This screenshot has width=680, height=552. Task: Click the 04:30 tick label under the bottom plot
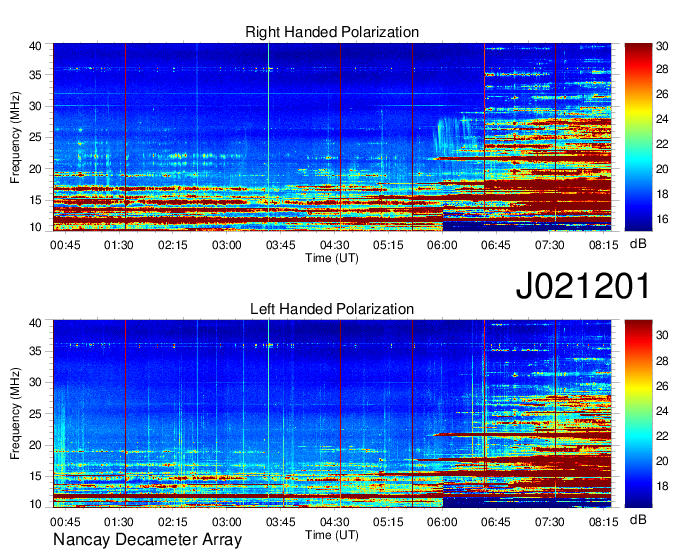(334, 522)
